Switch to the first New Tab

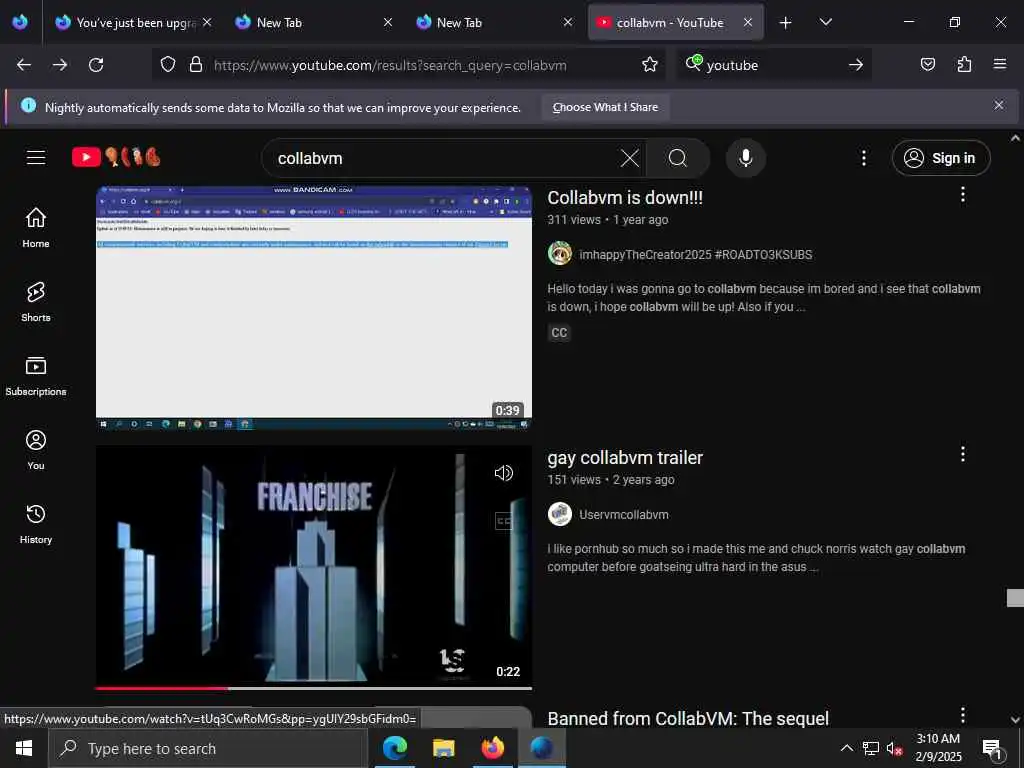point(313,22)
